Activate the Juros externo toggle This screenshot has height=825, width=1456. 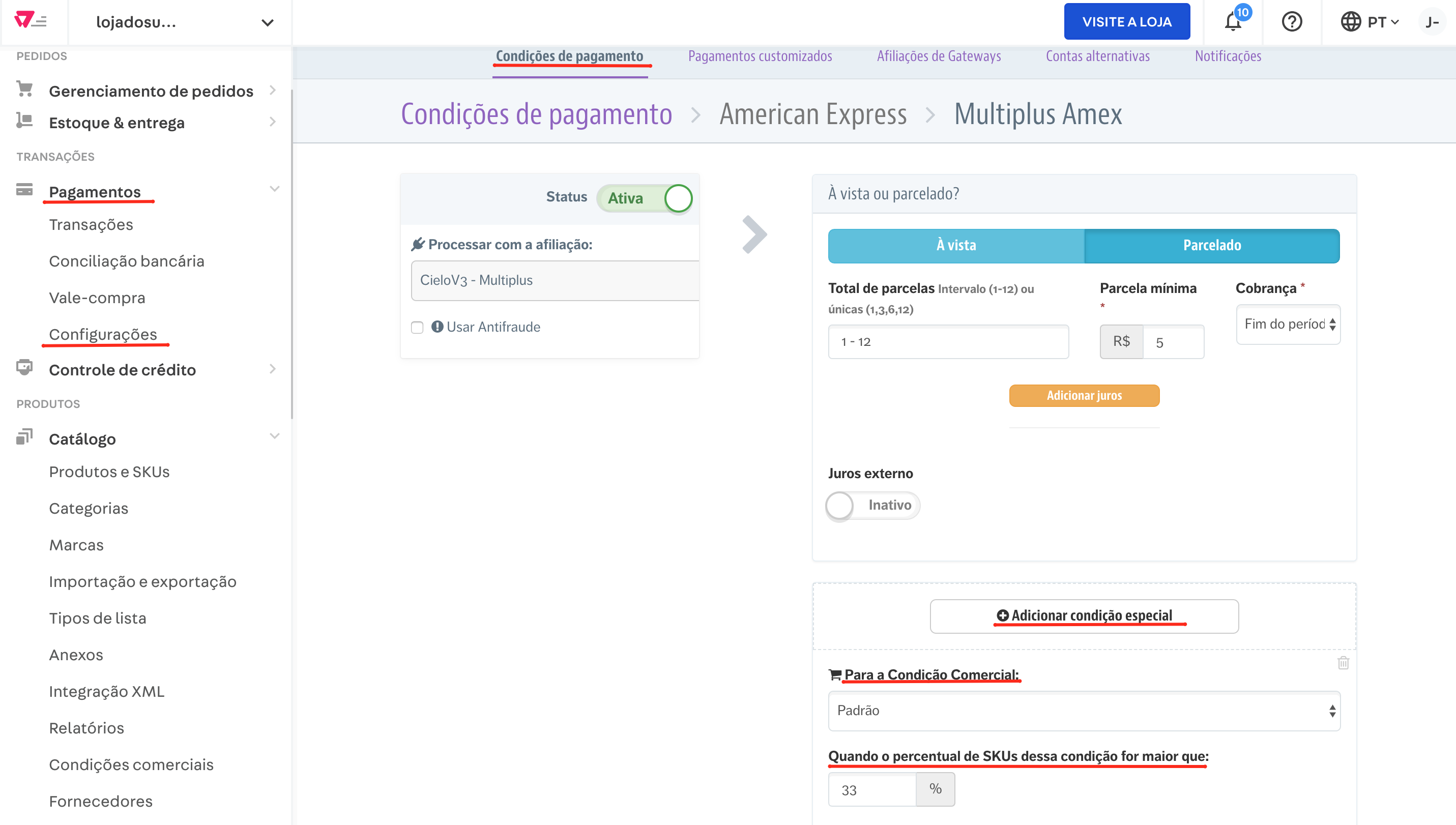[x=841, y=506]
